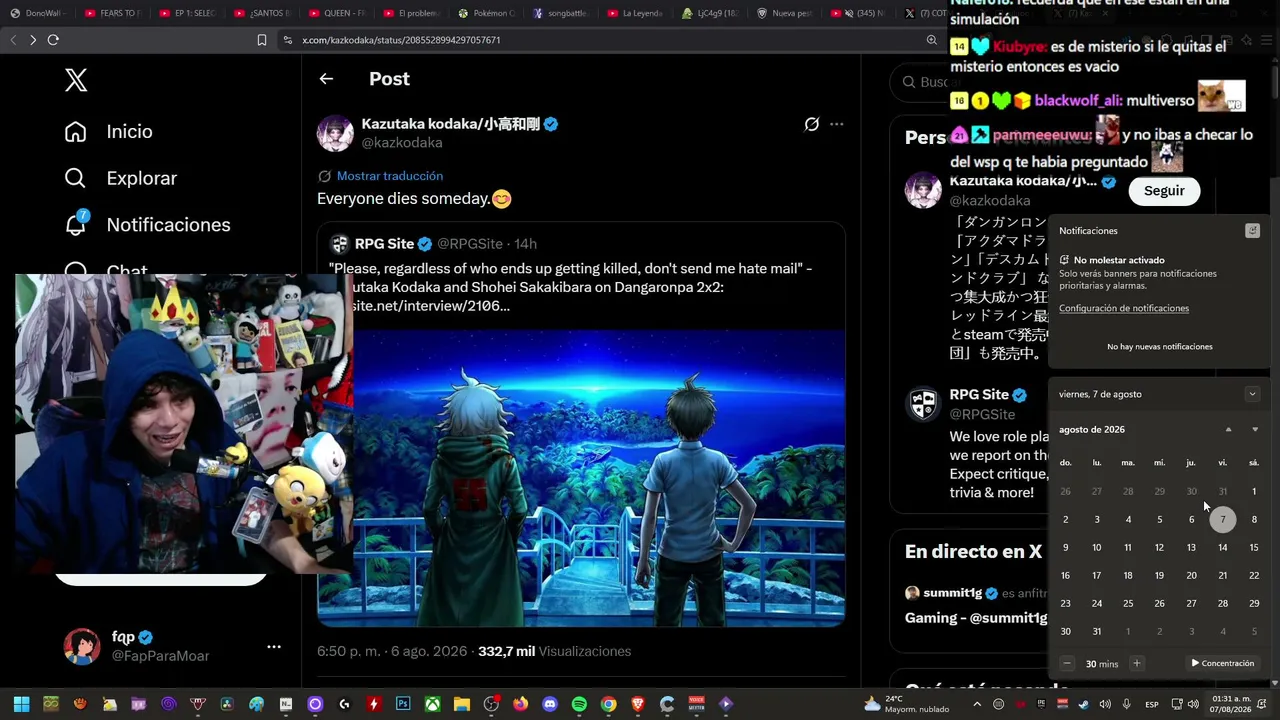Image resolution: width=1280 pixels, height=720 pixels.
Task: Go to next month in calendar
Action: (x=1255, y=430)
